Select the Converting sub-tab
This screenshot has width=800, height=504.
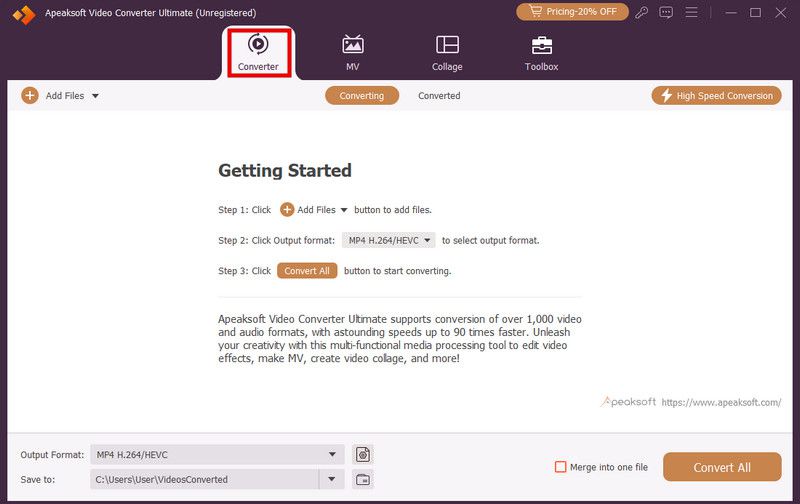362,95
